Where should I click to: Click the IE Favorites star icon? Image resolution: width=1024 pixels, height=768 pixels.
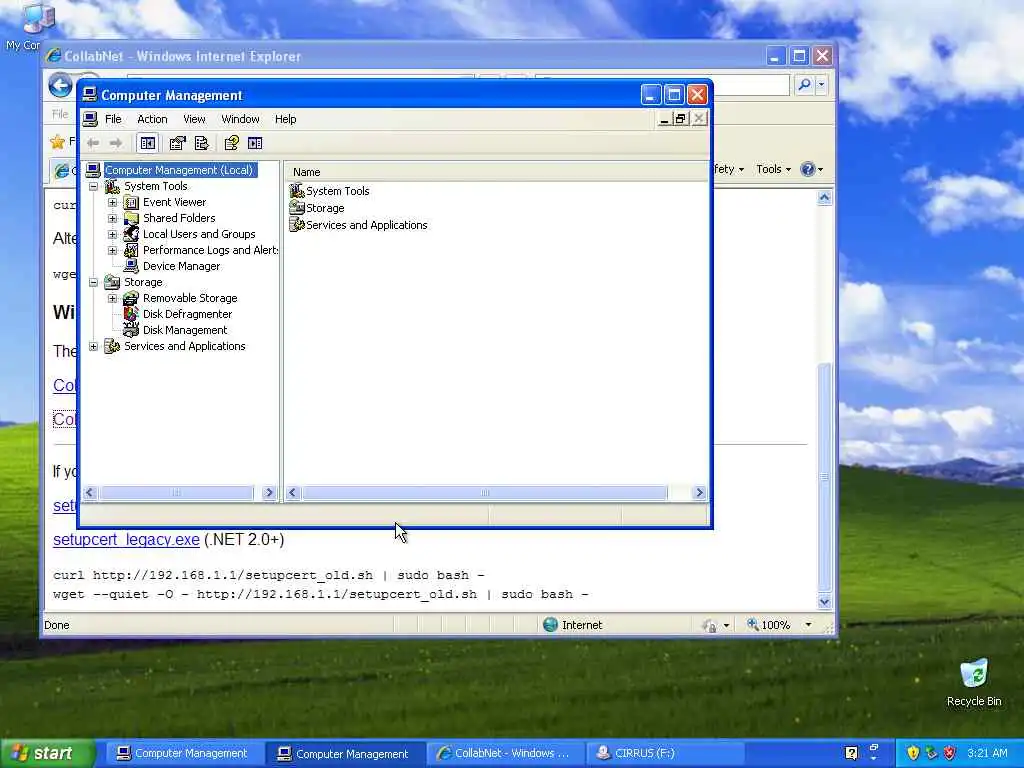coord(57,141)
